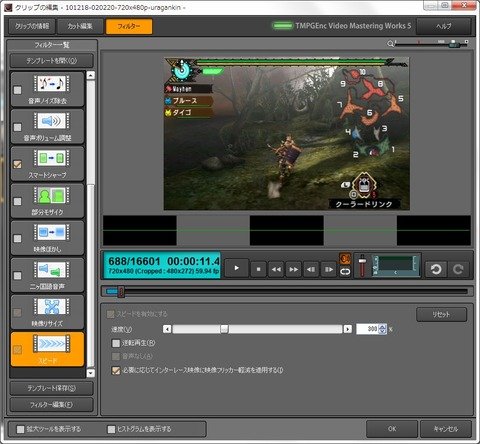Toggle the orange preview mode icon above loop
Screen dimensions: 480x444
[x=345, y=259]
